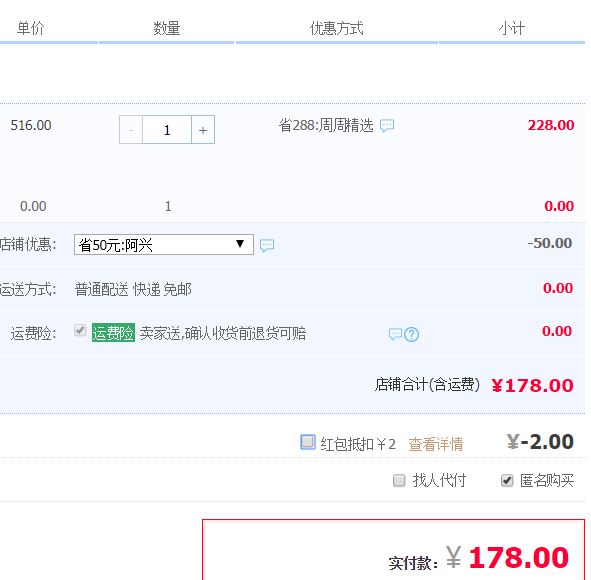The width and height of the screenshot is (591, 580).
Task: Toggle the 运费险 checkbox
Action: click(80, 330)
